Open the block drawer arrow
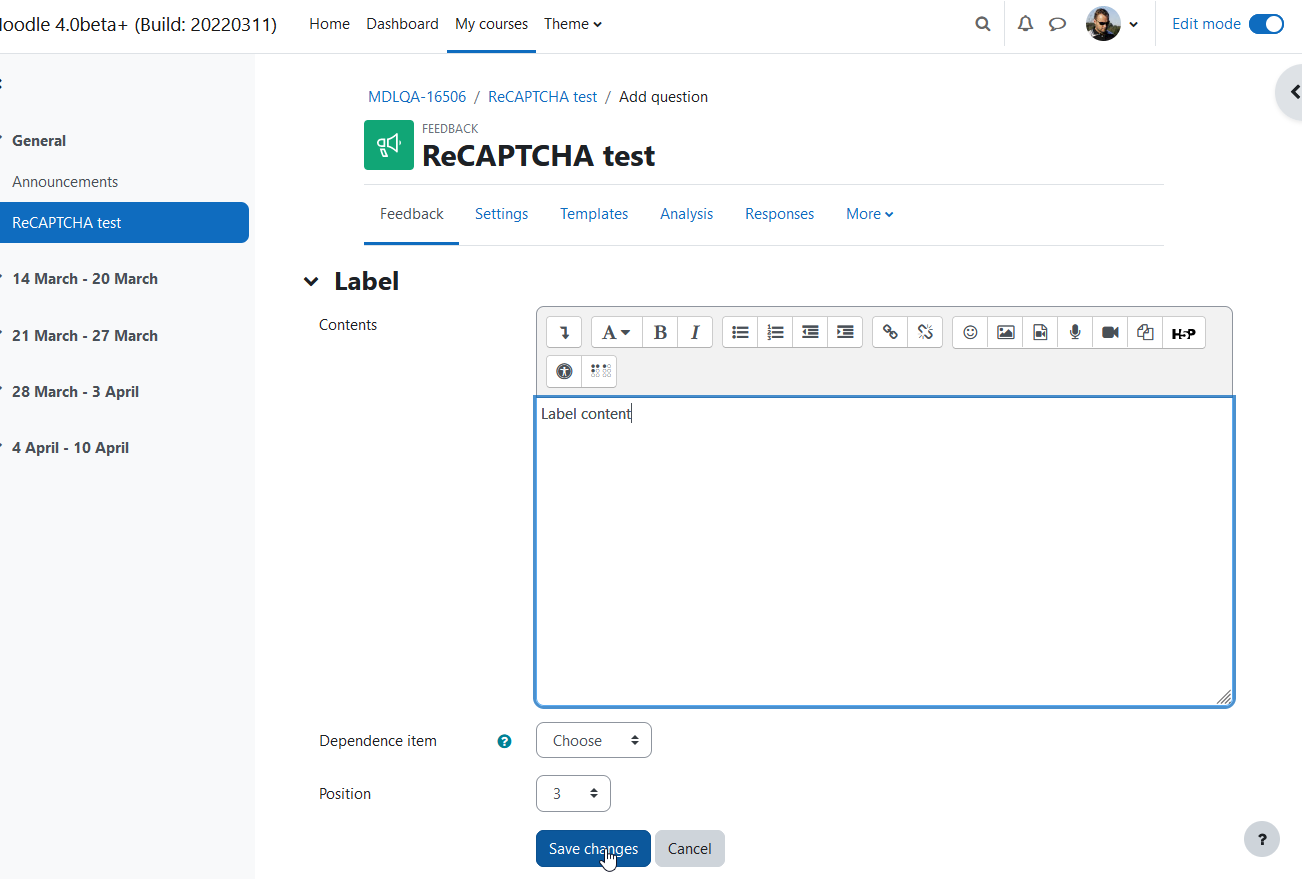 click(x=1291, y=92)
